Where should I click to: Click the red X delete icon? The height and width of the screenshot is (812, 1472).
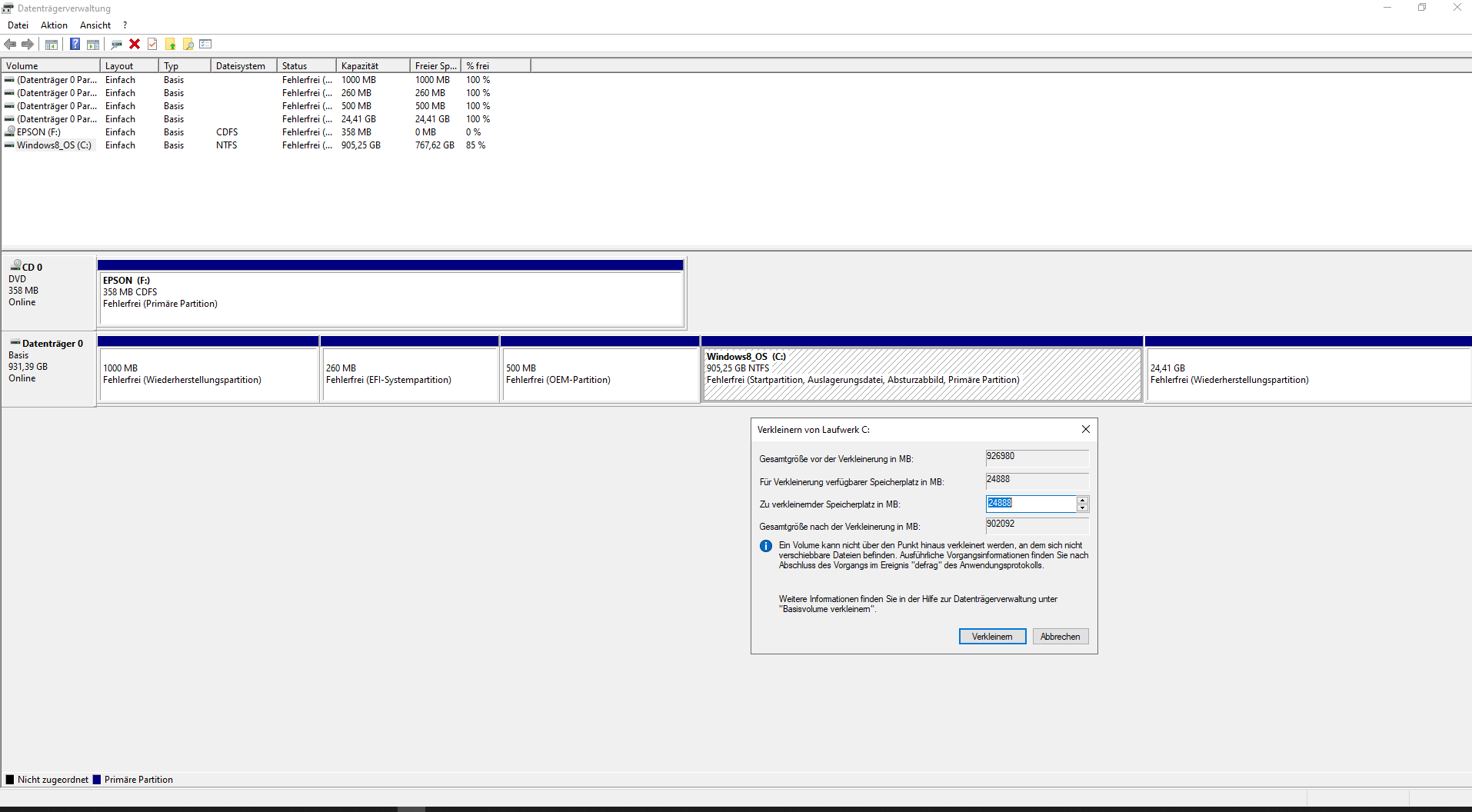[135, 45]
